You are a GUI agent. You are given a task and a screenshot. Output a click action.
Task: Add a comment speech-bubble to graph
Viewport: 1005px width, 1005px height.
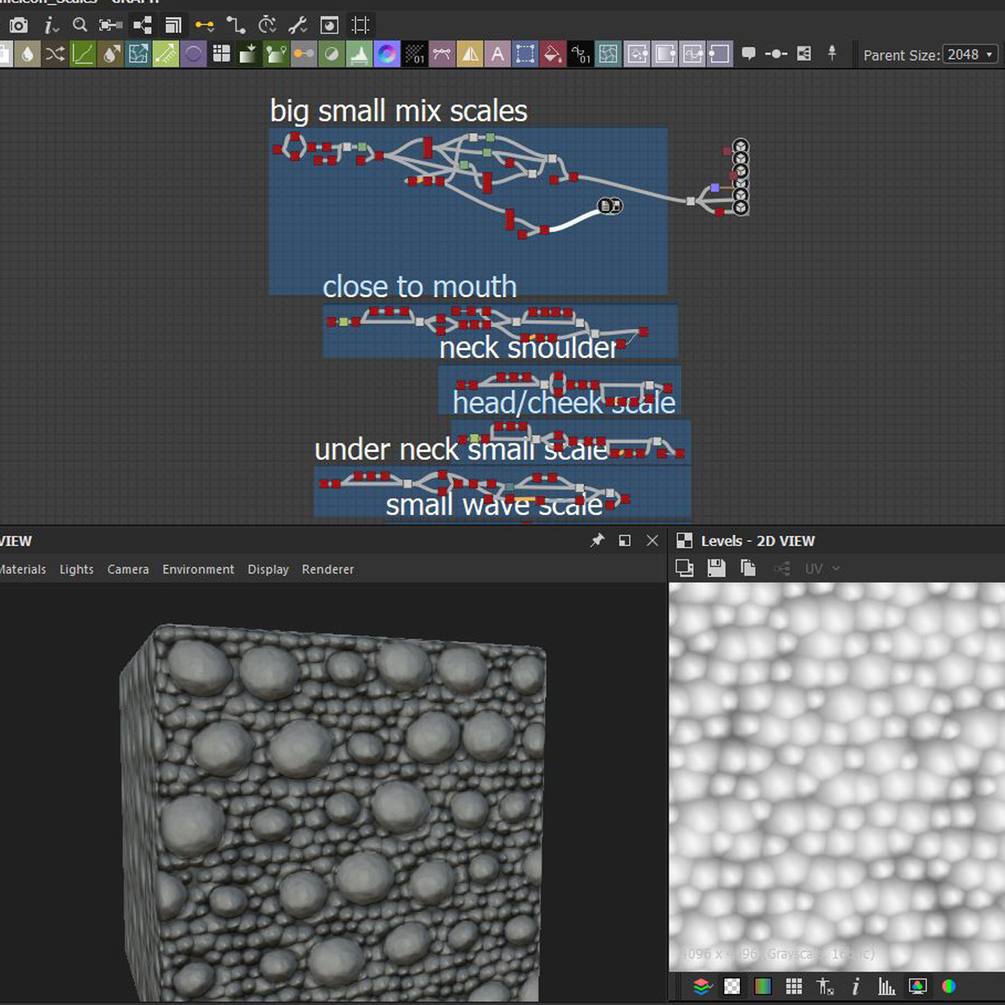coord(748,54)
